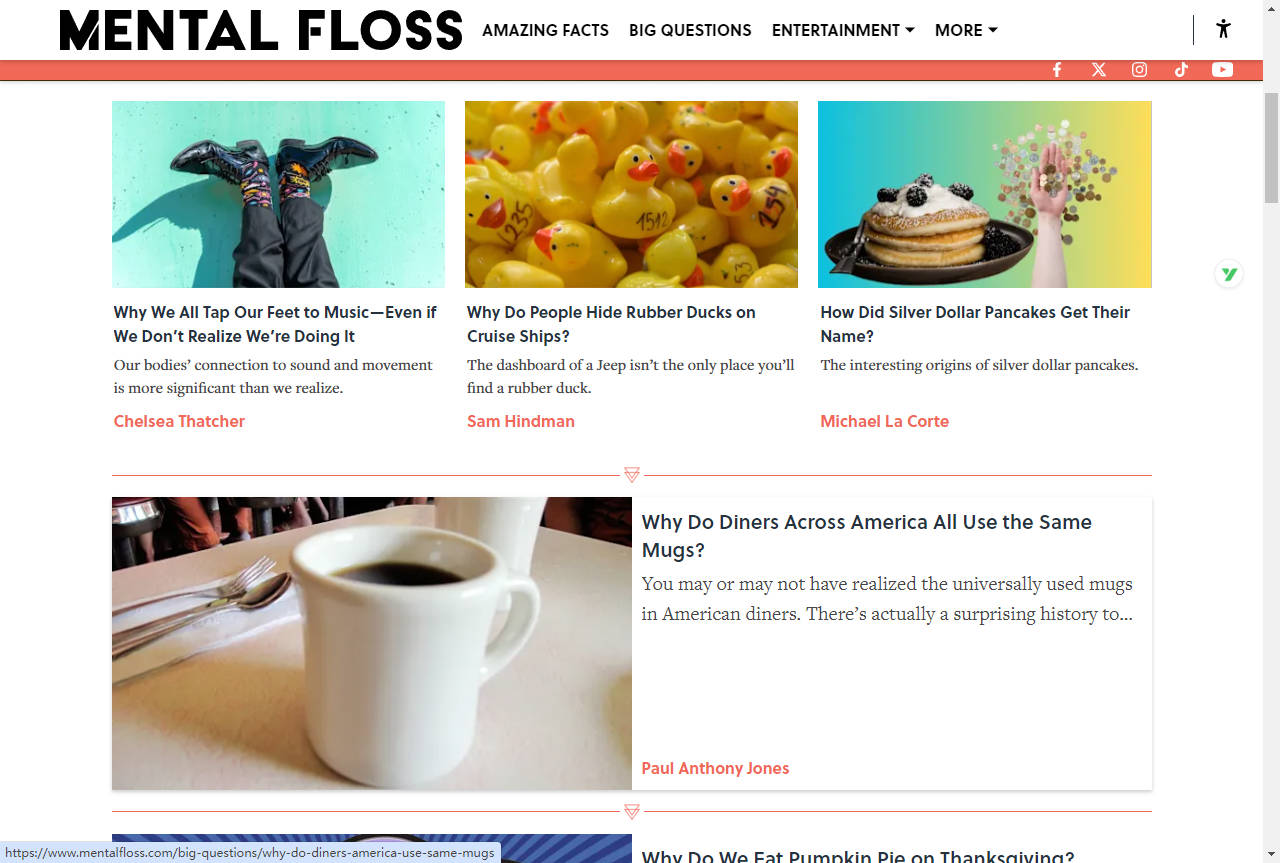Open the Amazing Facts section
Screen dimensions: 1280x863
tap(545, 30)
